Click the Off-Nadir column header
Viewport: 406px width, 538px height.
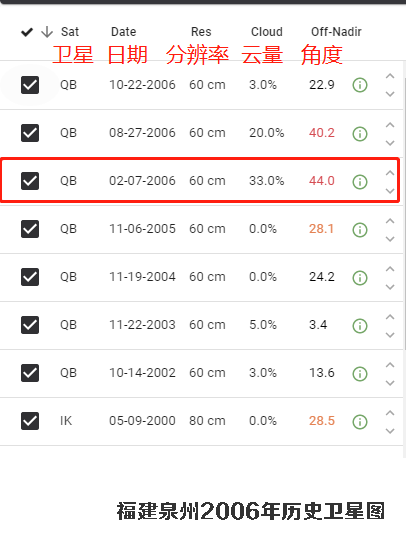tap(336, 32)
